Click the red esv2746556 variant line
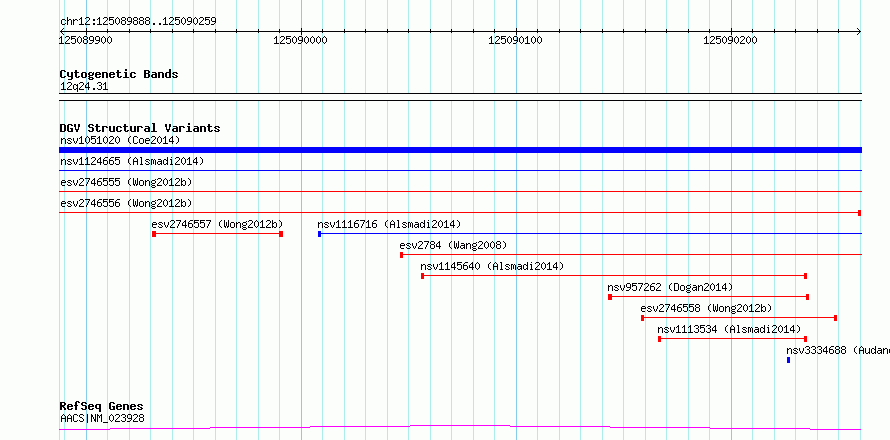890x440 pixels. click(x=460, y=213)
